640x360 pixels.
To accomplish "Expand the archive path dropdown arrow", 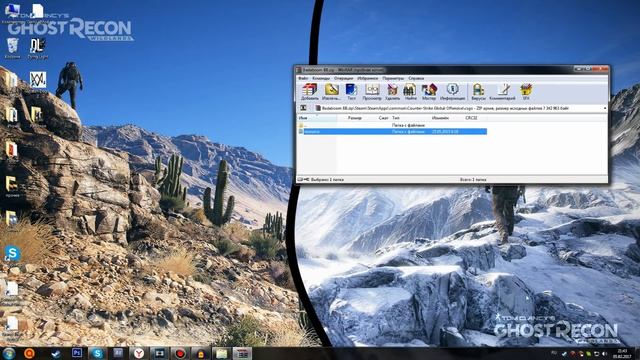I will (x=605, y=108).
